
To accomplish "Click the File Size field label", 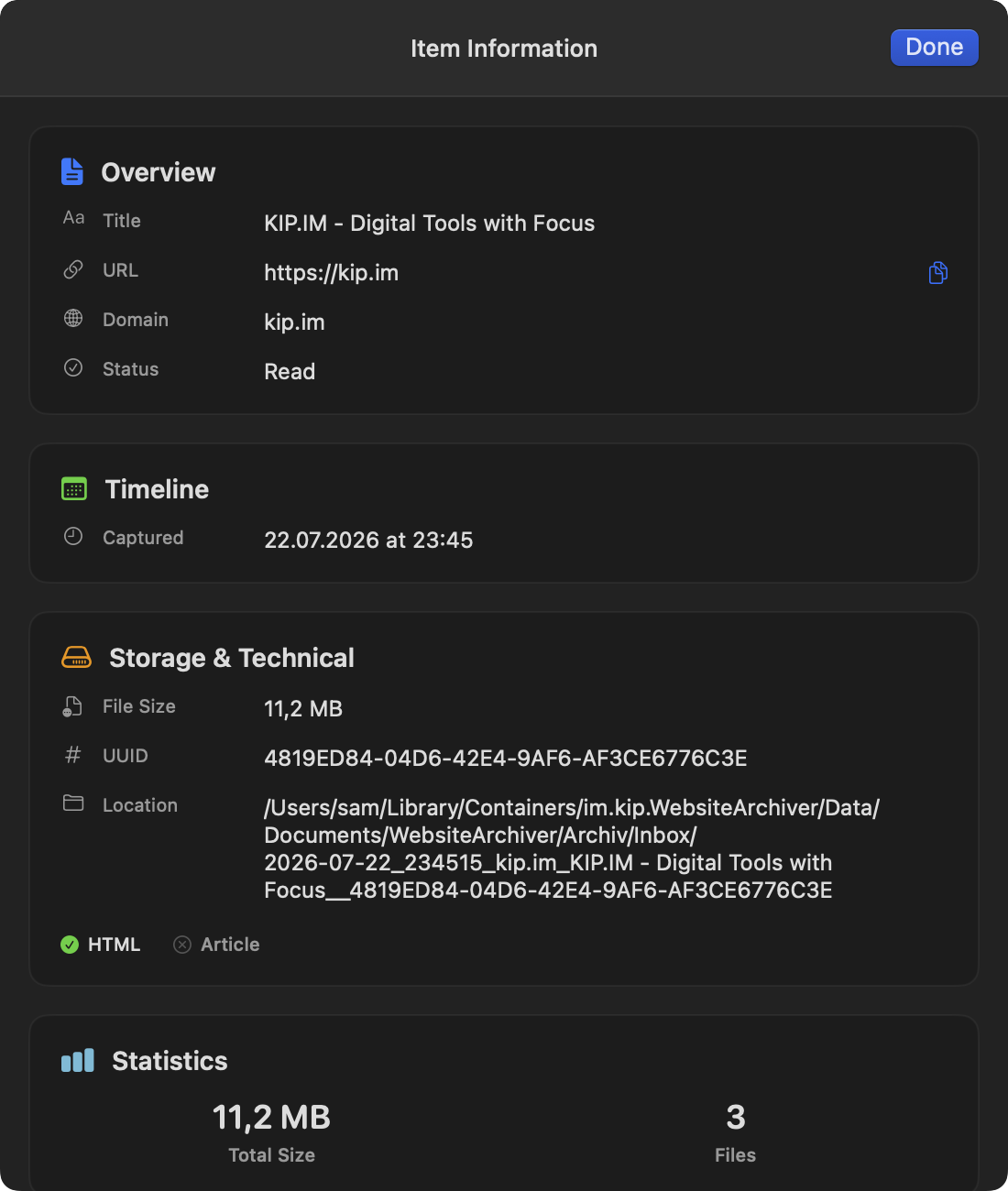I will (139, 706).
